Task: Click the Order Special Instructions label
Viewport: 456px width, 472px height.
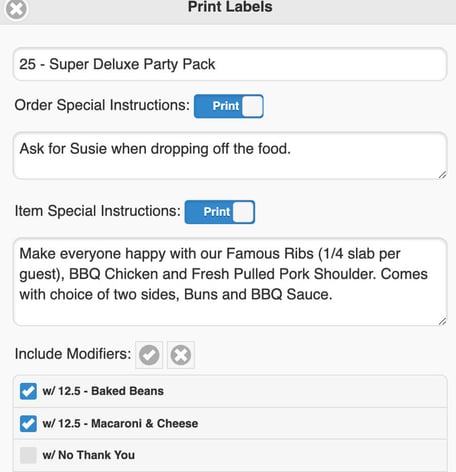Action: [x=102, y=105]
